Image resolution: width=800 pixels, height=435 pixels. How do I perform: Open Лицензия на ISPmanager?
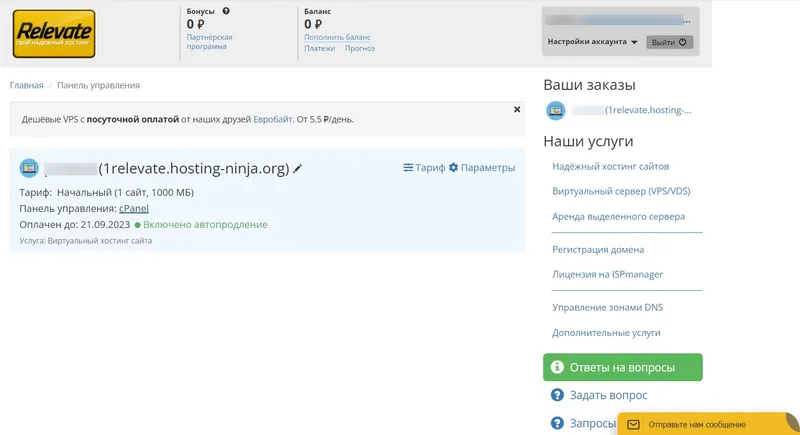607,274
